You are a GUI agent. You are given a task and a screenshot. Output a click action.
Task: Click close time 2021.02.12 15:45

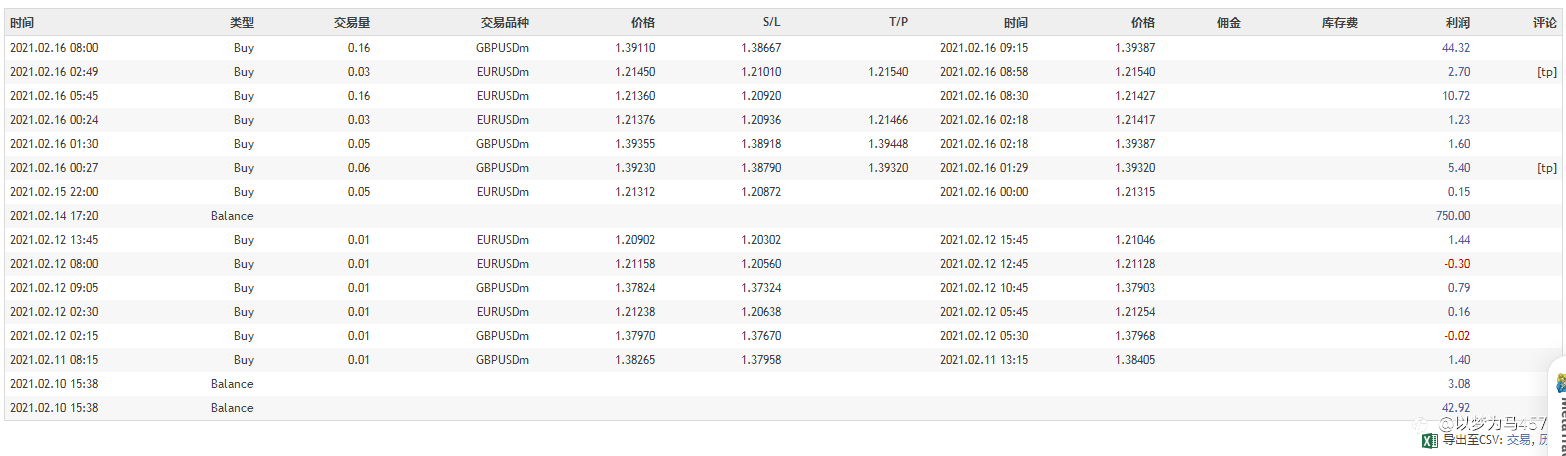(x=984, y=240)
